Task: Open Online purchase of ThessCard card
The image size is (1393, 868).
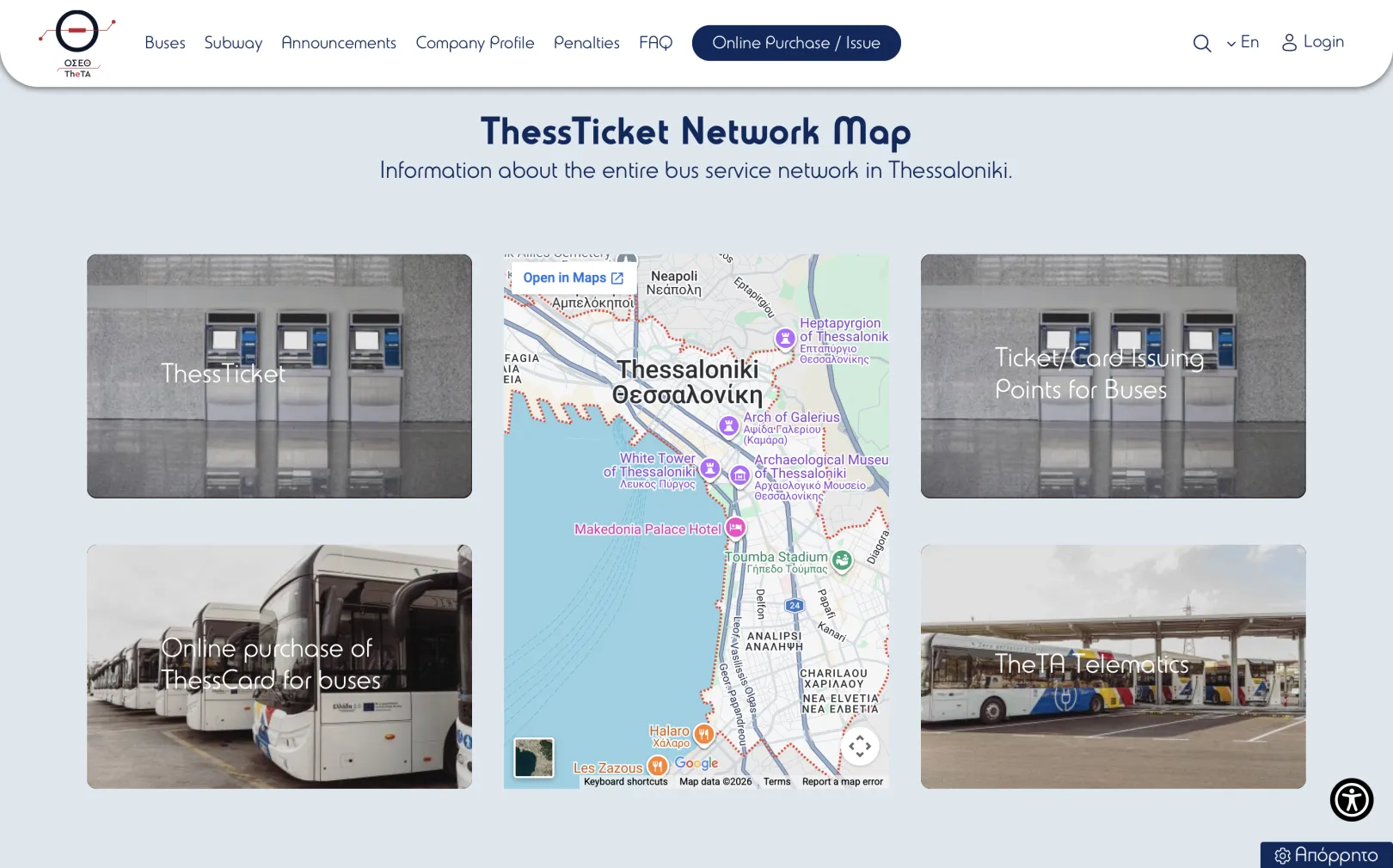Action: tap(279, 666)
